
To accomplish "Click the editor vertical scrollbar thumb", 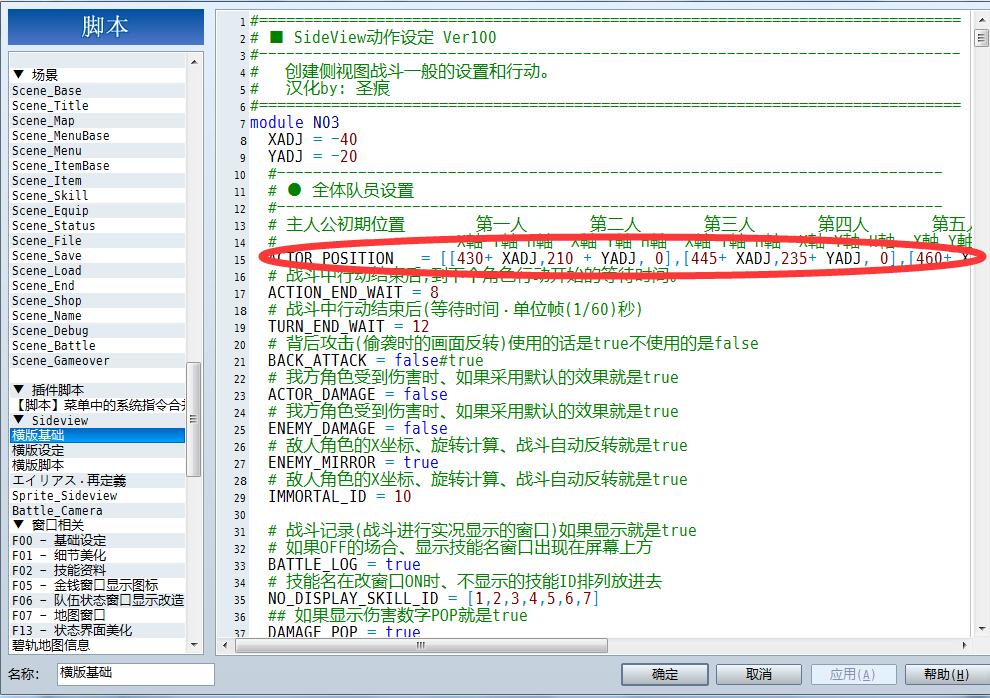I will [981, 38].
